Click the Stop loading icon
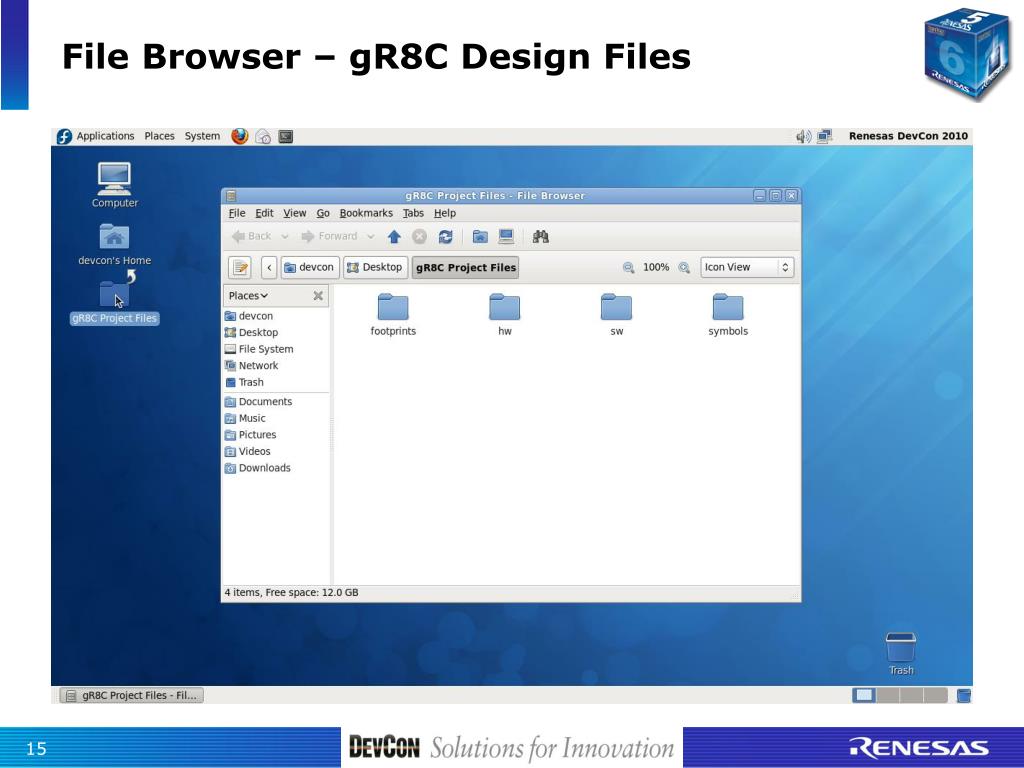Viewport: 1024px width, 768px height. pyautogui.click(x=419, y=236)
